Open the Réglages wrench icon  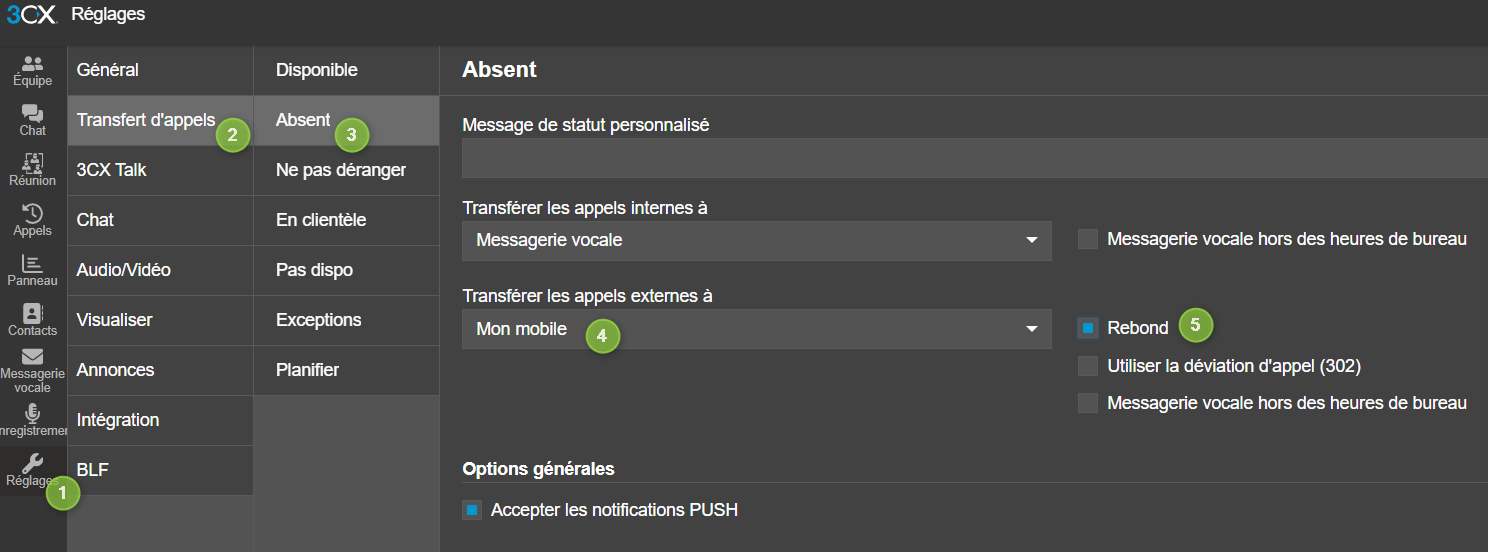coord(33,463)
